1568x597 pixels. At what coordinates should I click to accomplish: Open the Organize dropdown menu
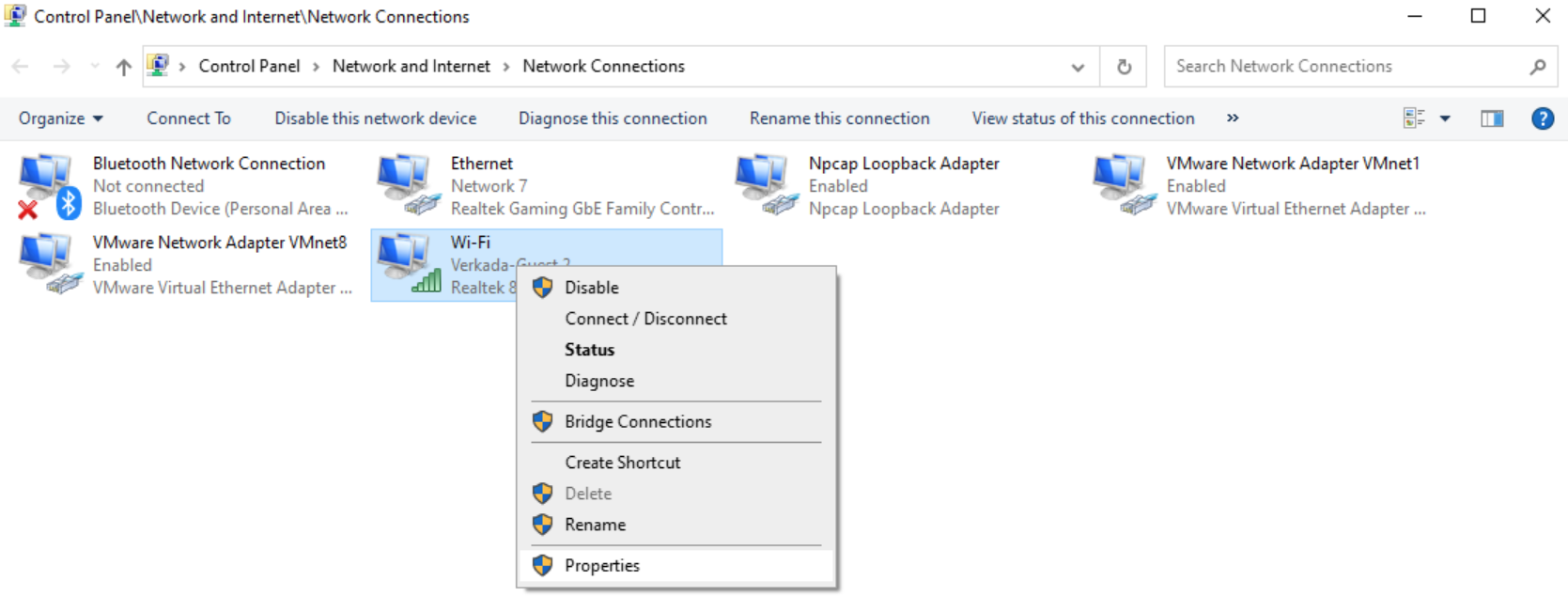click(60, 118)
